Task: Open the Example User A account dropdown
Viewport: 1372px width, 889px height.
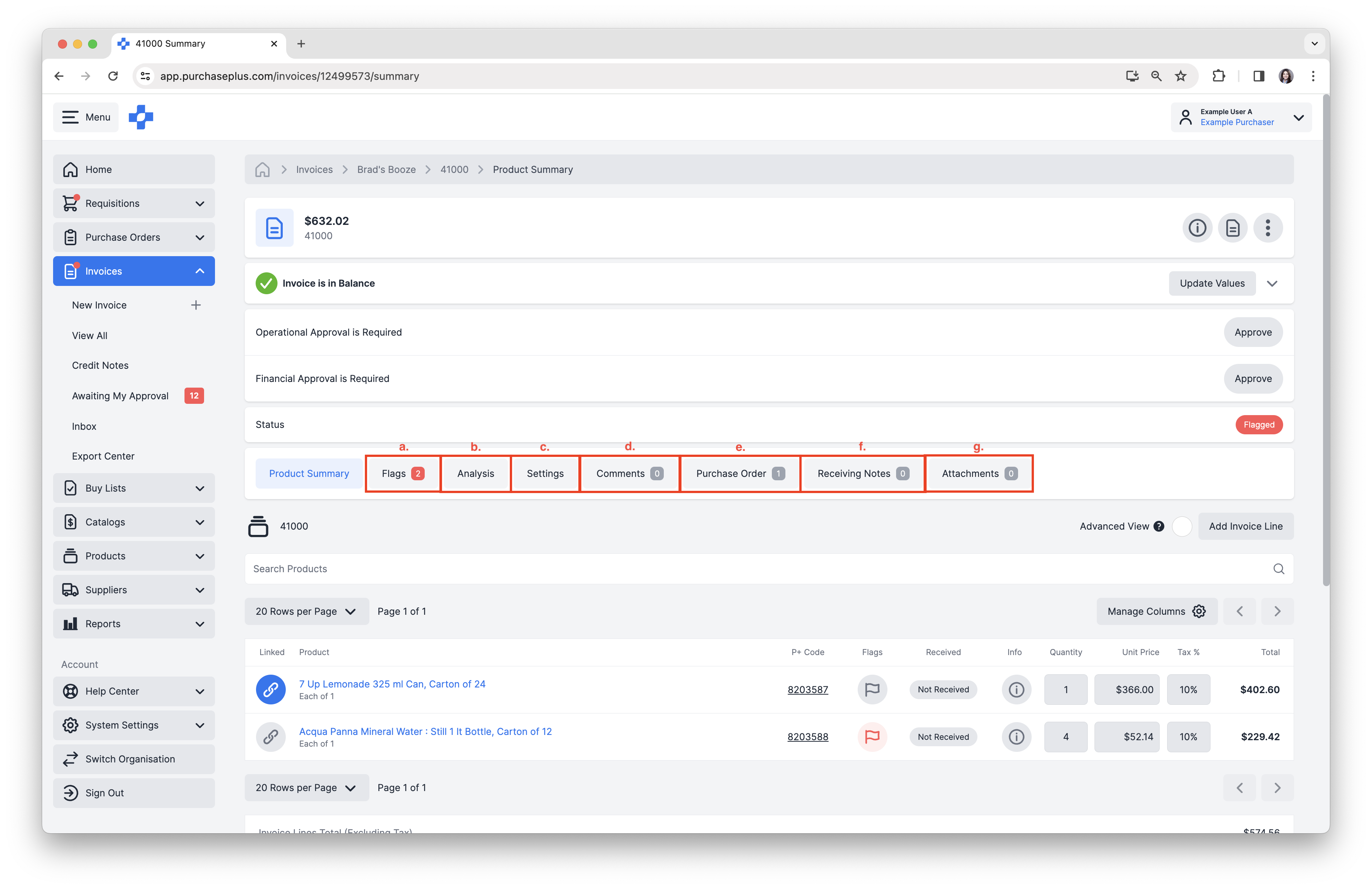Action: 1241,117
